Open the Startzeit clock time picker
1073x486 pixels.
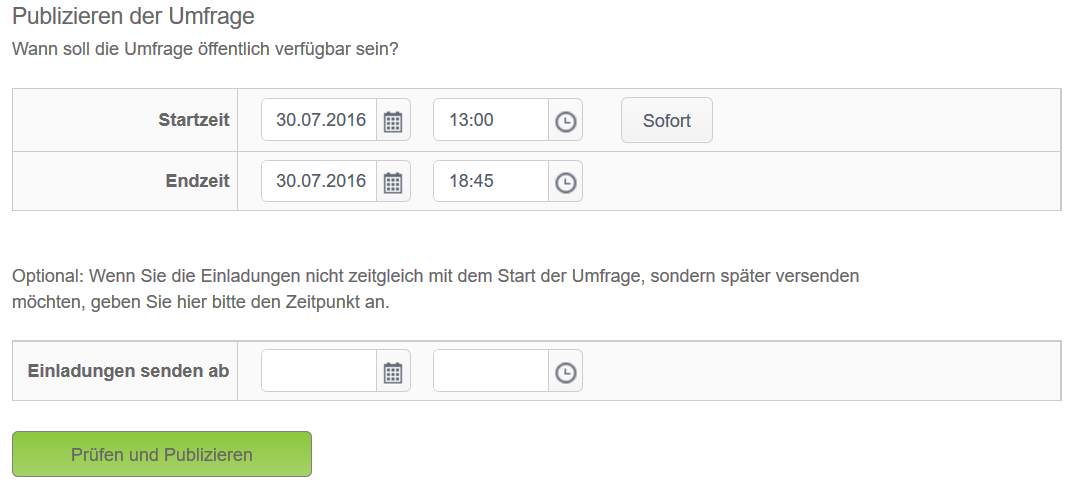[x=565, y=120]
